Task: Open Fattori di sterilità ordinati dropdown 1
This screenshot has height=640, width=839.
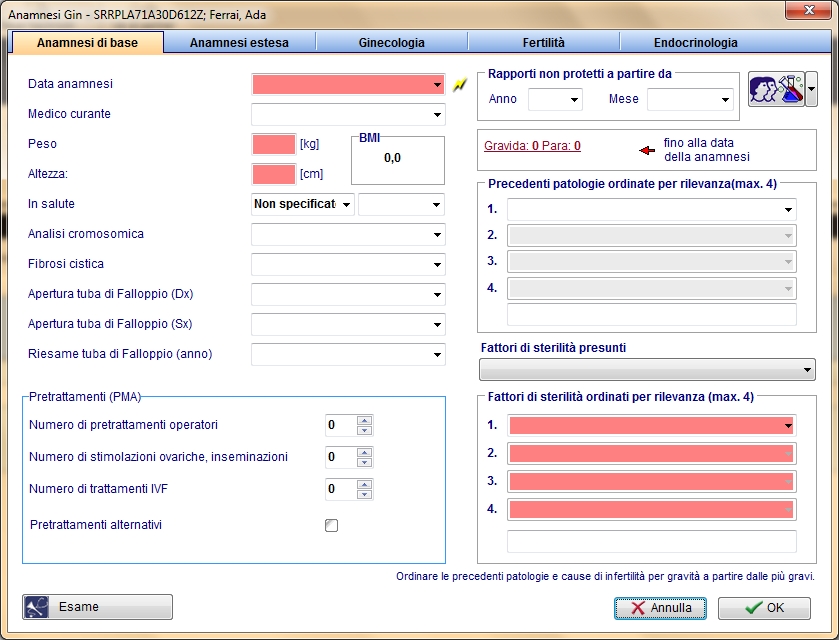Action: (788, 425)
